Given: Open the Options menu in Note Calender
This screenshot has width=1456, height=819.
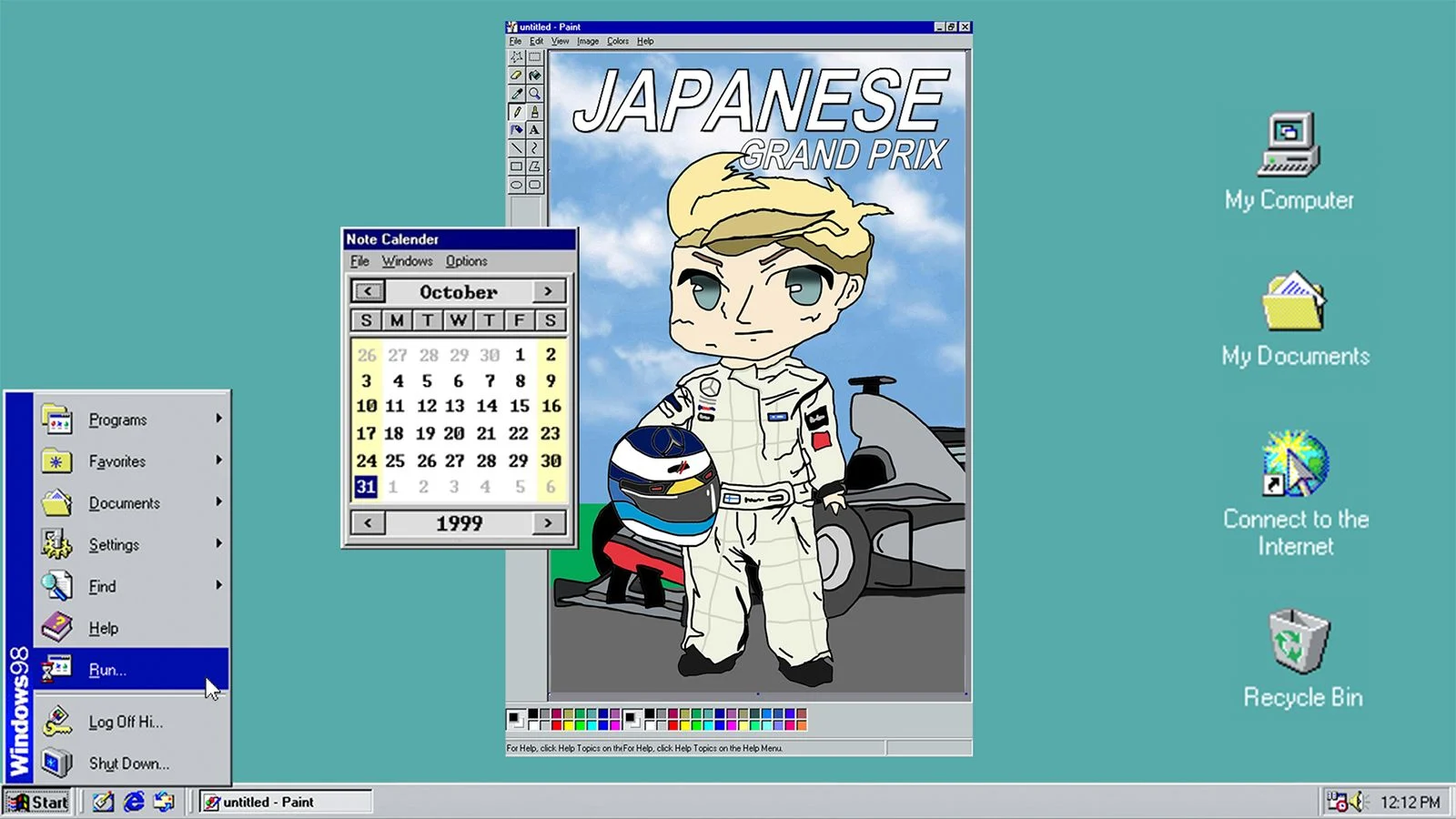Looking at the screenshot, I should coord(467,261).
